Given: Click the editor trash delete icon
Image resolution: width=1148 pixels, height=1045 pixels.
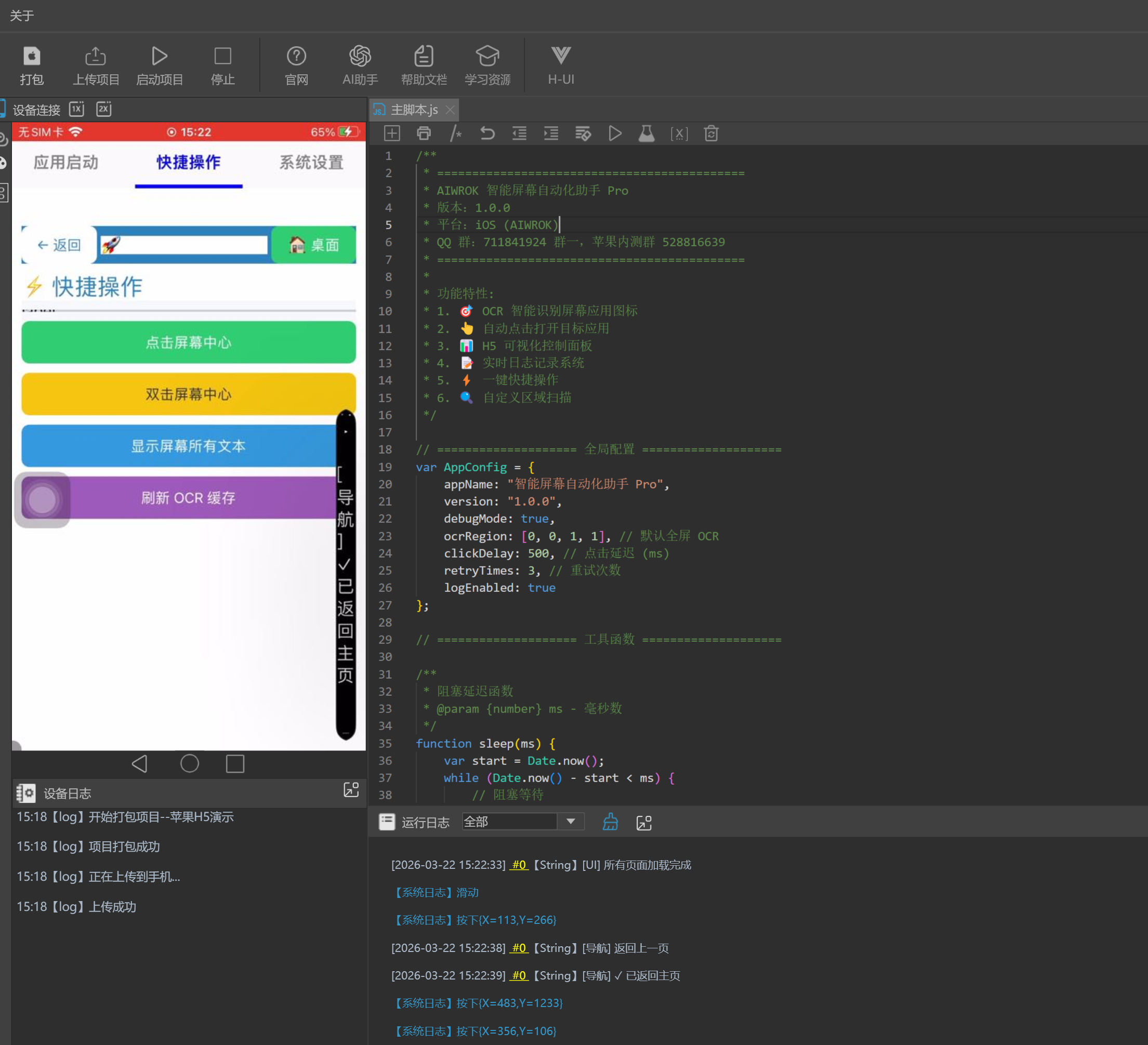Looking at the screenshot, I should (710, 134).
